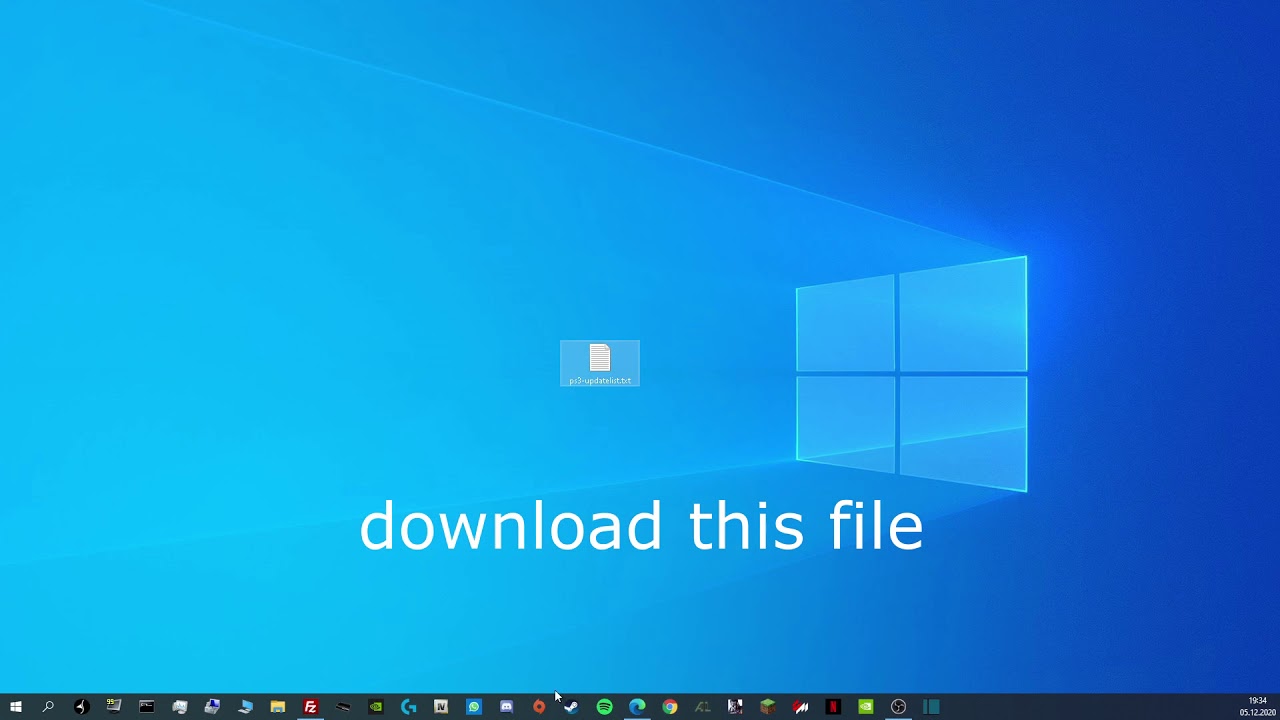
Task: Open the teal two-panel app icon
Action: pos(931,707)
